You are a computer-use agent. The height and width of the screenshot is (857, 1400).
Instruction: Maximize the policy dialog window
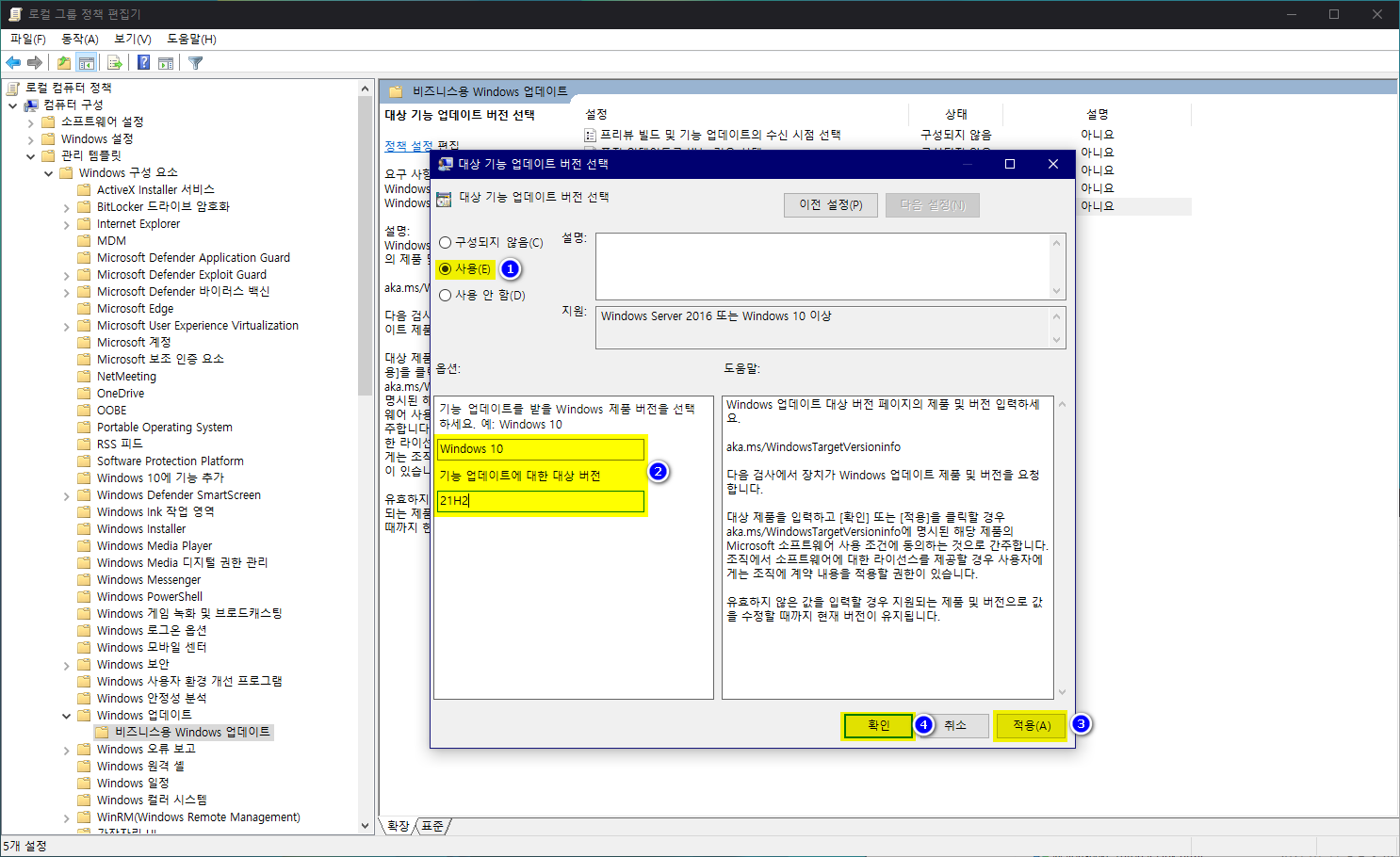point(1010,164)
